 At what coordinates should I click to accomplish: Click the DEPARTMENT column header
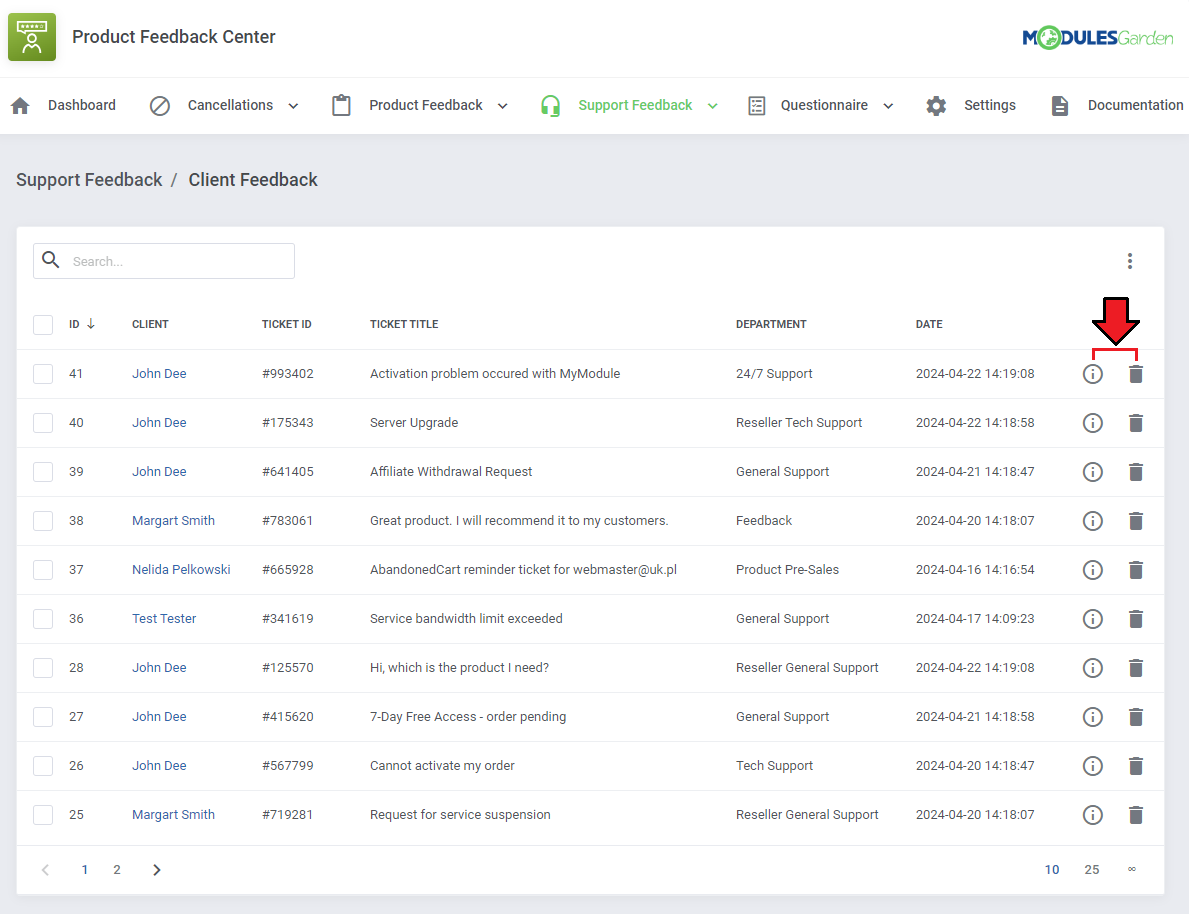(770, 324)
